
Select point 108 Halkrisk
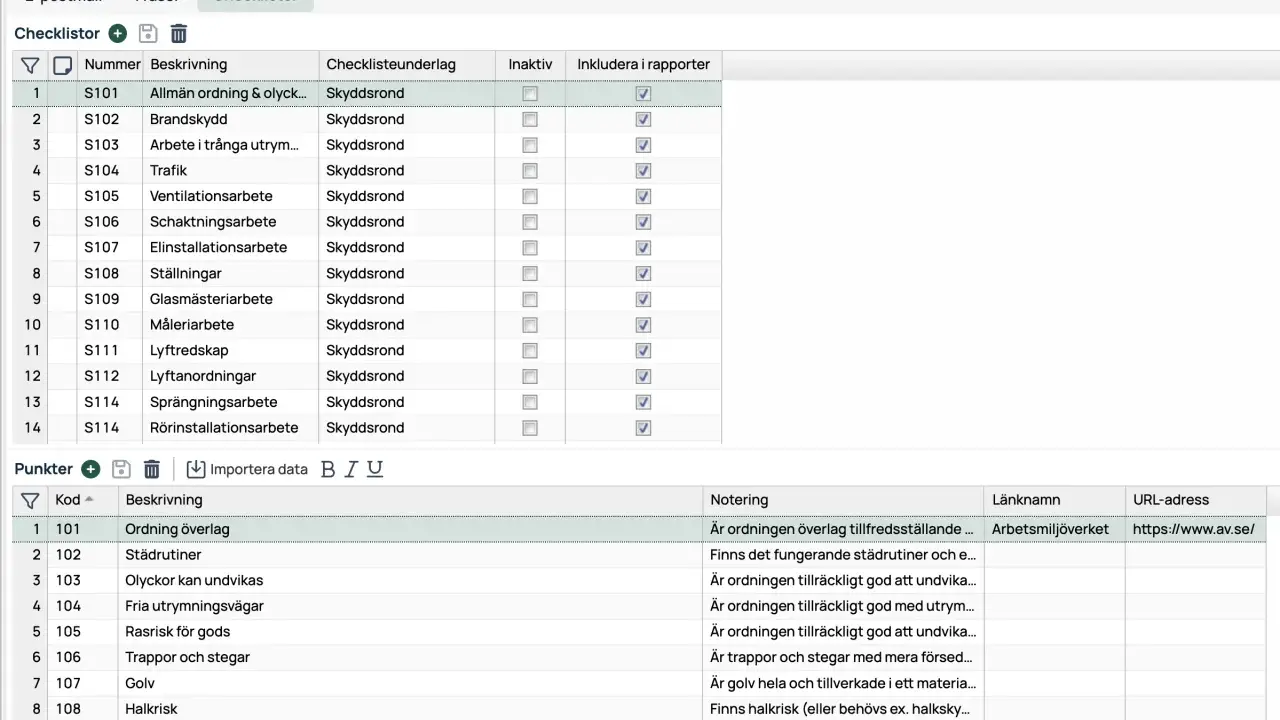click(x=639, y=708)
